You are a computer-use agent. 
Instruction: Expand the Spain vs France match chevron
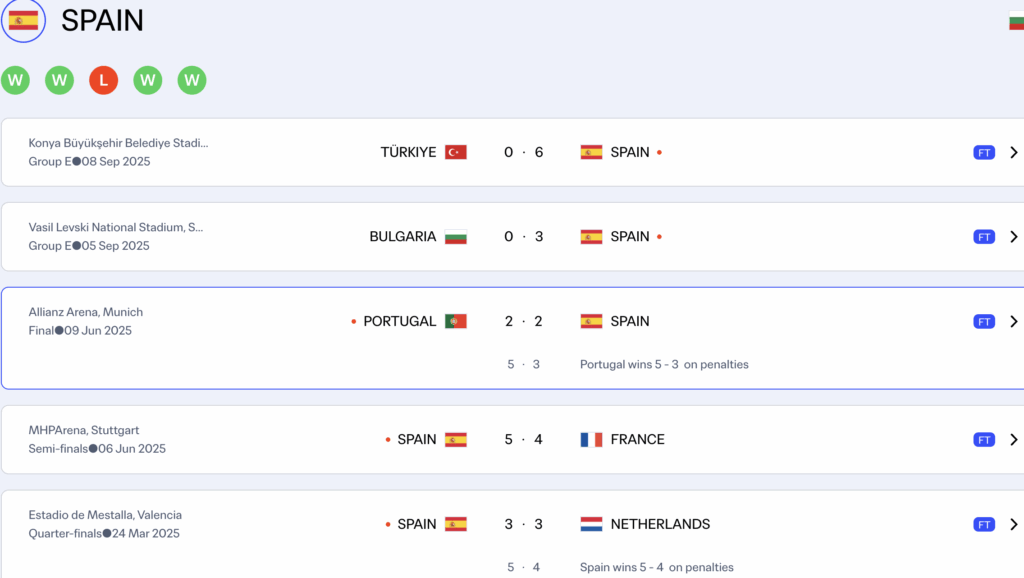(x=1013, y=439)
